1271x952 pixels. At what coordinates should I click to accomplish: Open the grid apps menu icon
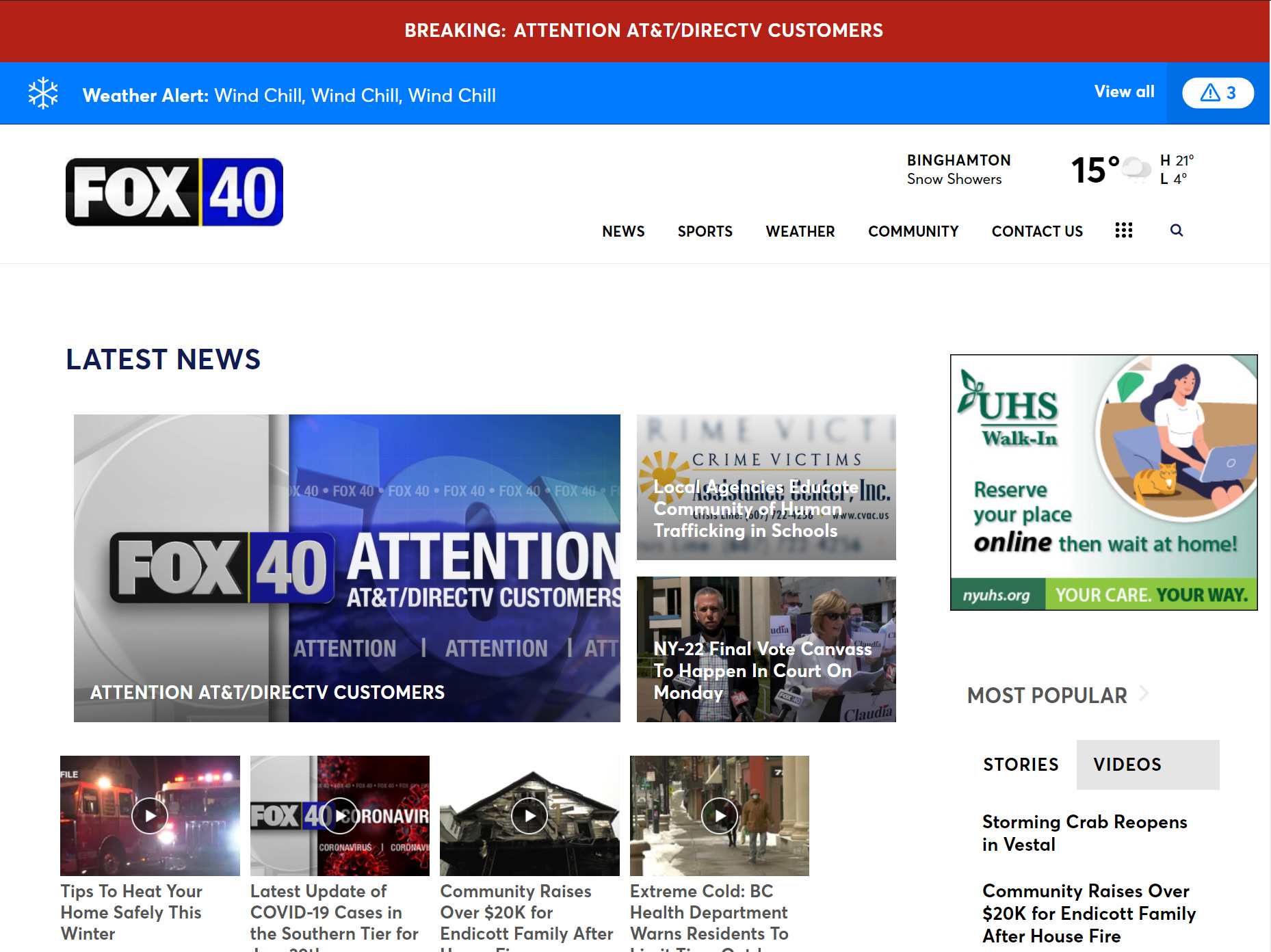point(1123,230)
